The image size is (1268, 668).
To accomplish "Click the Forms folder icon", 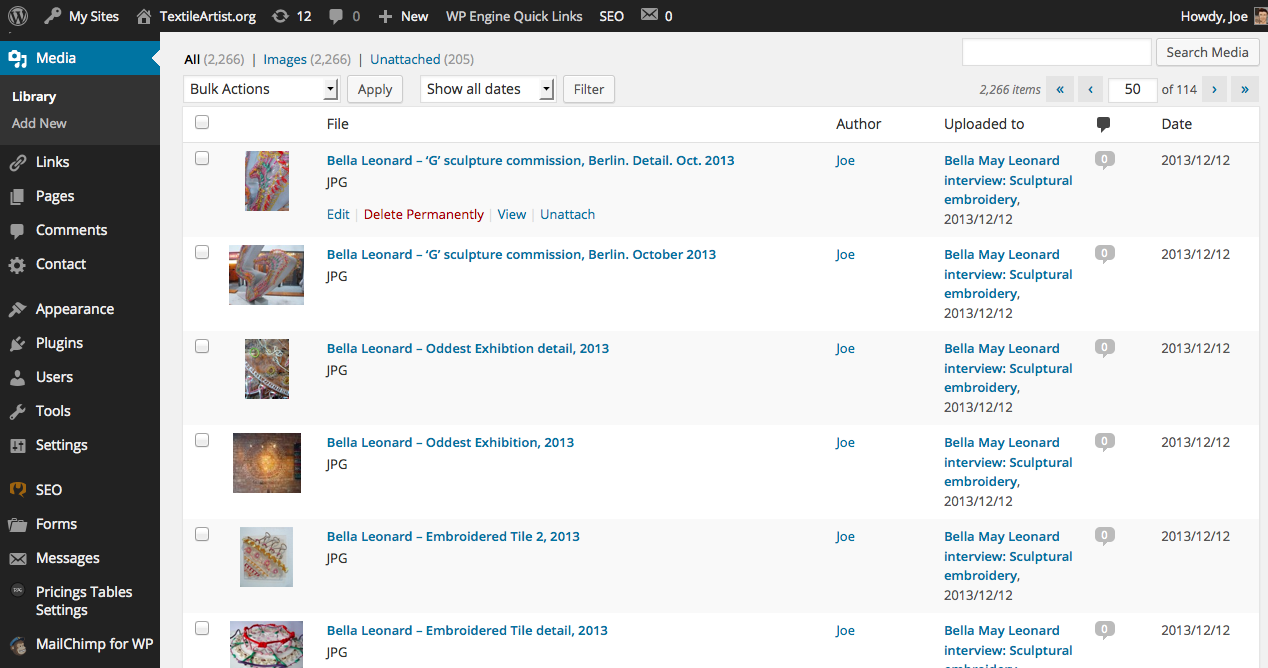I will [17, 524].
